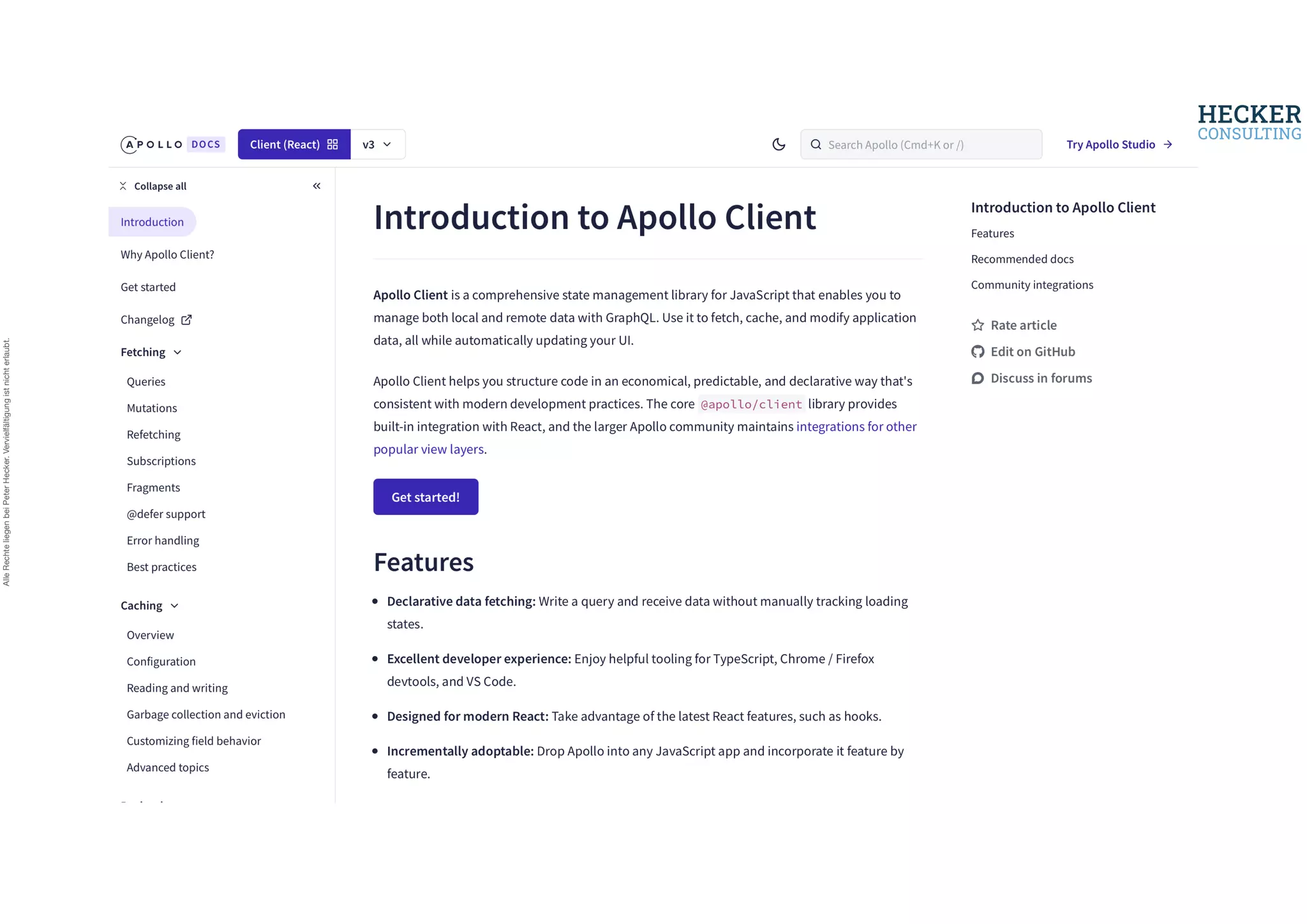The image size is (1307, 924).
Task: Click the grid icon in Client (React) button
Action: click(332, 144)
